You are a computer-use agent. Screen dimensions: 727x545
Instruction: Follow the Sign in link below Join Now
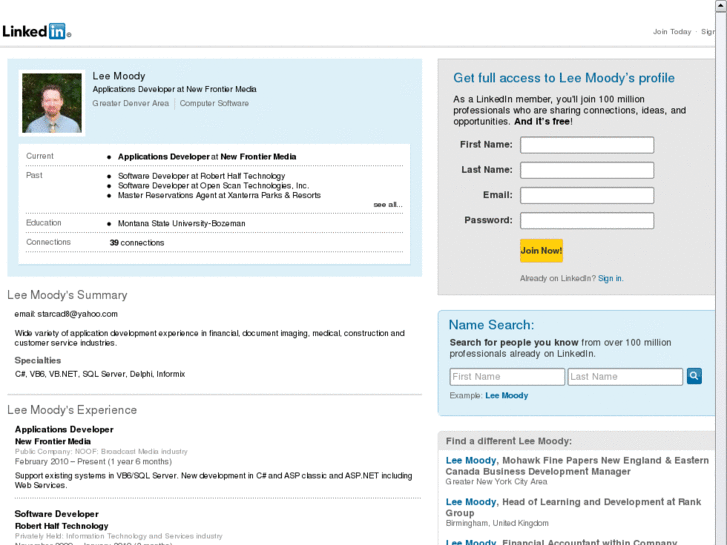tap(610, 278)
